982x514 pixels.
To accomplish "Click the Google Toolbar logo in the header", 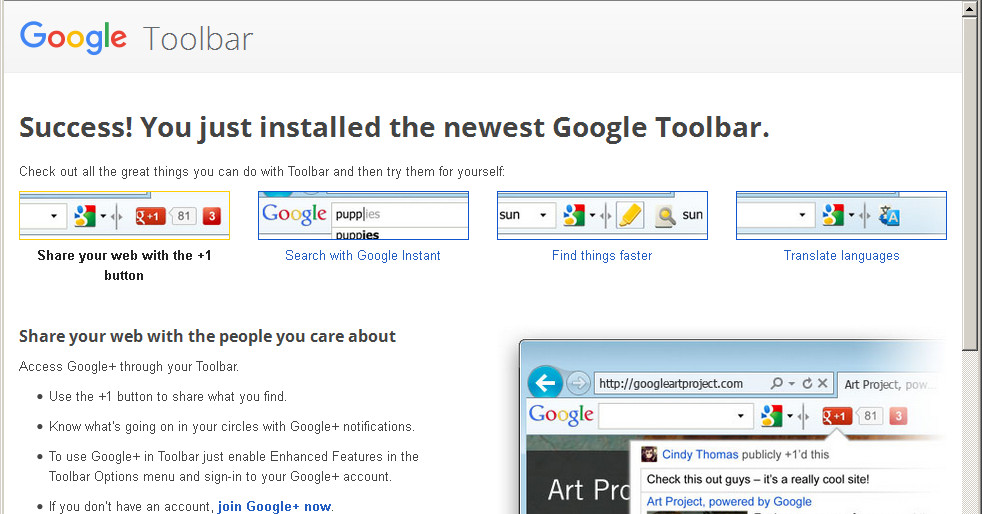I will (136, 38).
